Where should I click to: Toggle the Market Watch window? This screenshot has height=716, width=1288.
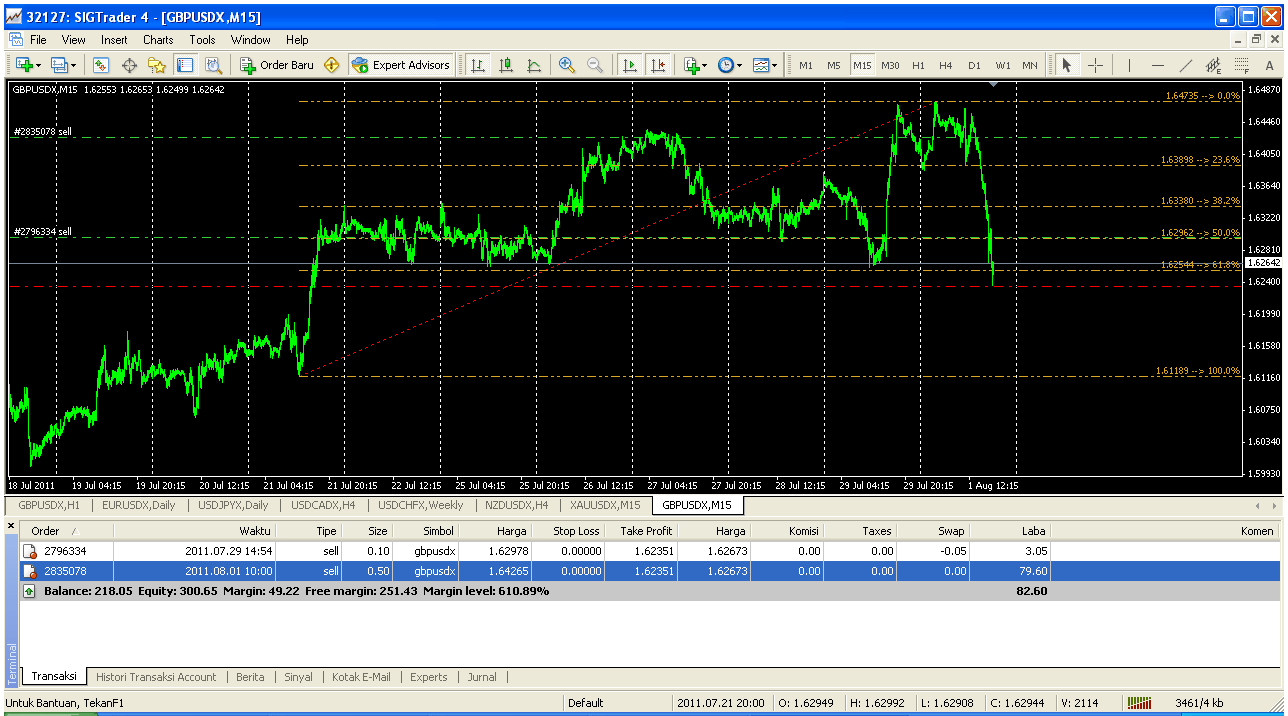coord(101,65)
